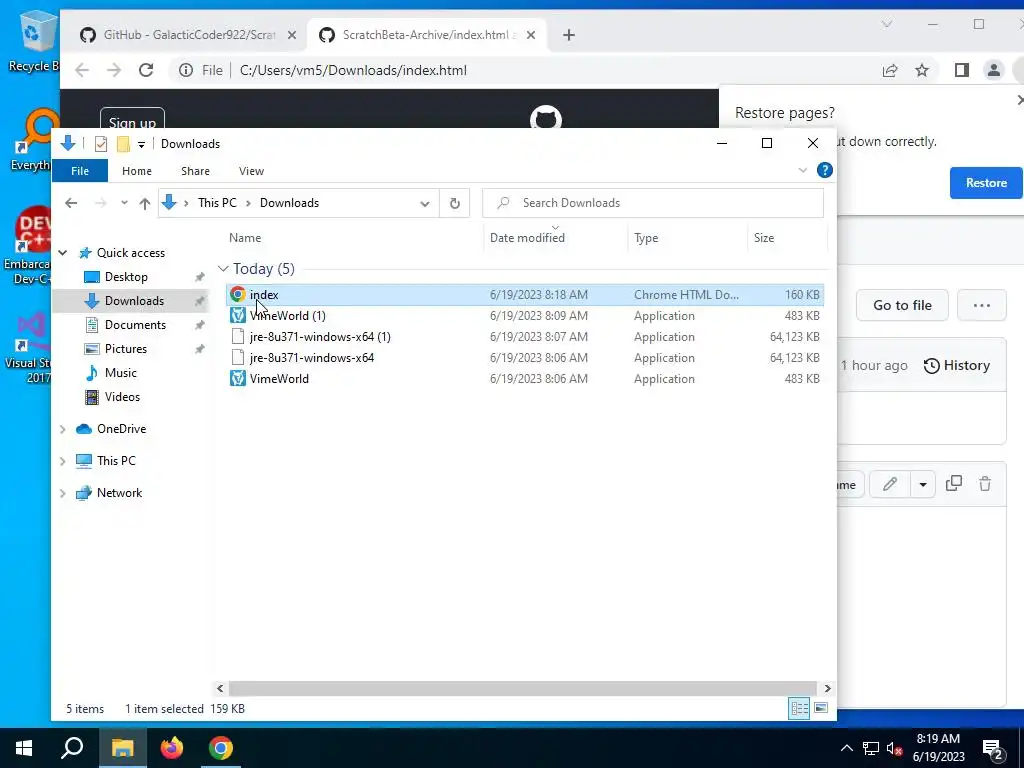This screenshot has height=768, width=1024.
Task: Expand the Network tree node
Action: [63, 493]
